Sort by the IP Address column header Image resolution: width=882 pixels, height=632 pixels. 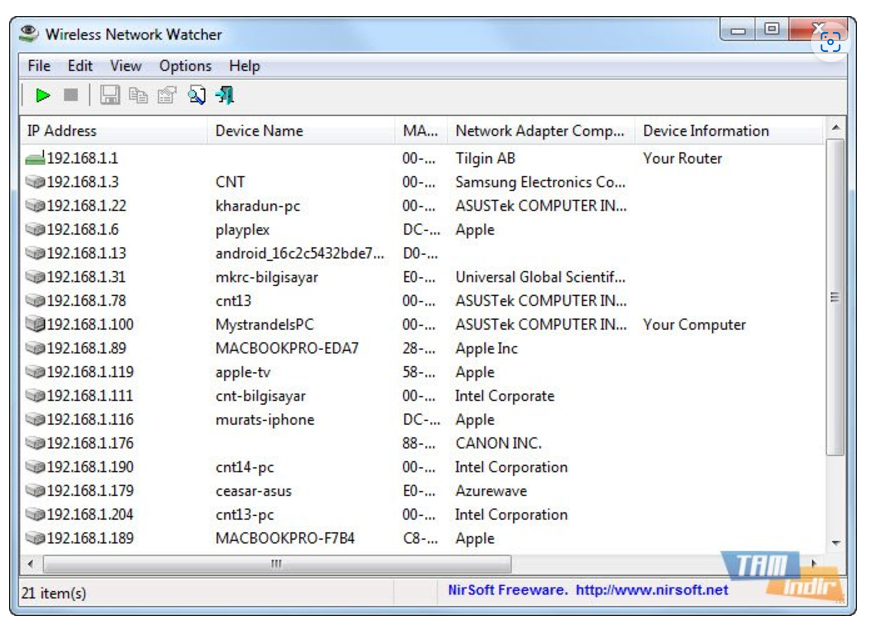(62, 131)
